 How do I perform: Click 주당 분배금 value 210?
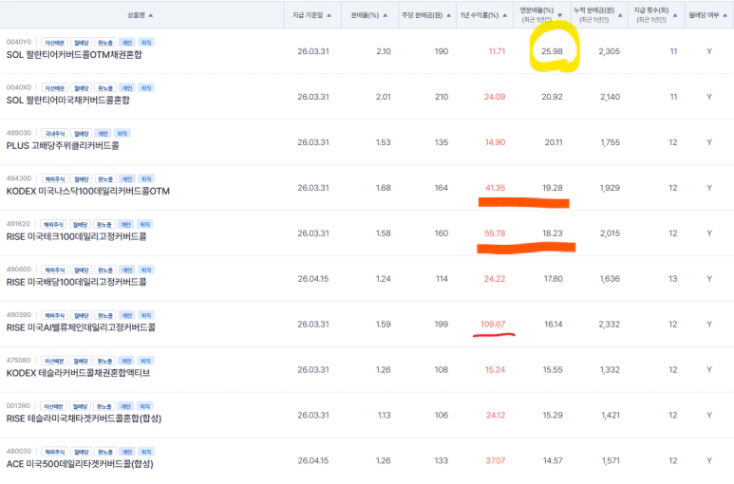pyautogui.click(x=441, y=96)
